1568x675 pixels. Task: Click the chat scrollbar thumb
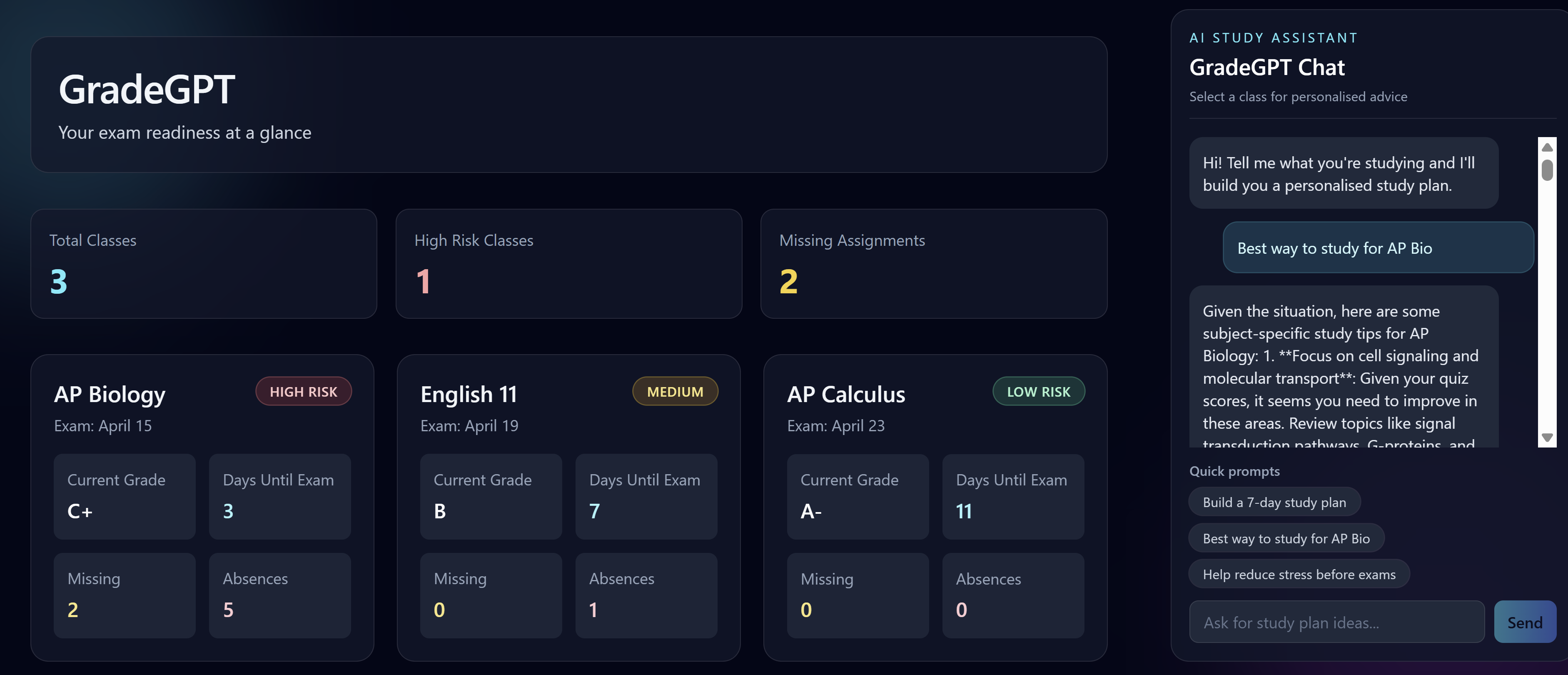pos(1547,169)
